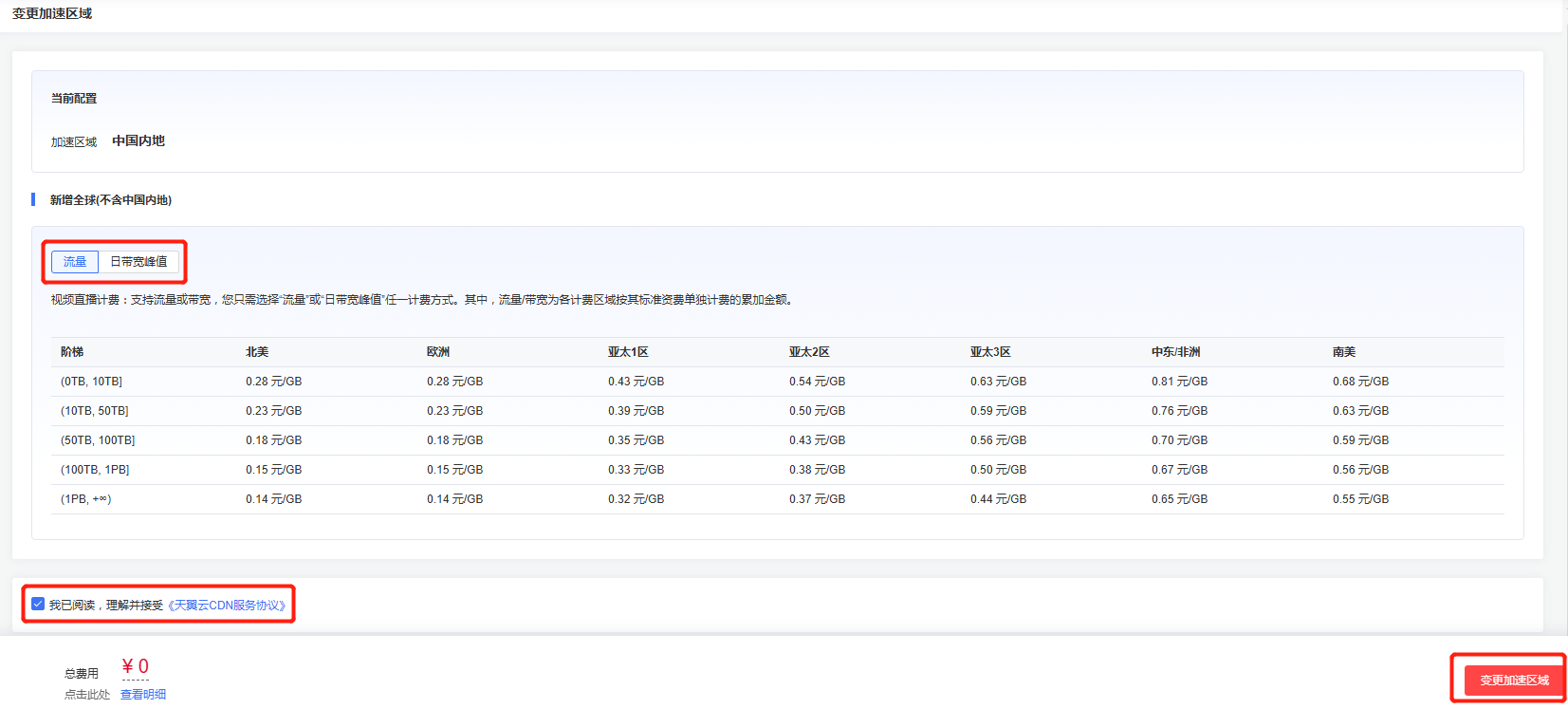Viewport: 1568px width, 709px height.
Task: Click the 中东/非洲 column header
Action: pos(1176,352)
